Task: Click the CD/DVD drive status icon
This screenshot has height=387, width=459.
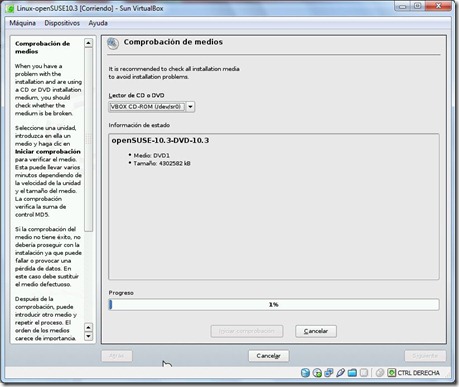Action: pos(317,373)
